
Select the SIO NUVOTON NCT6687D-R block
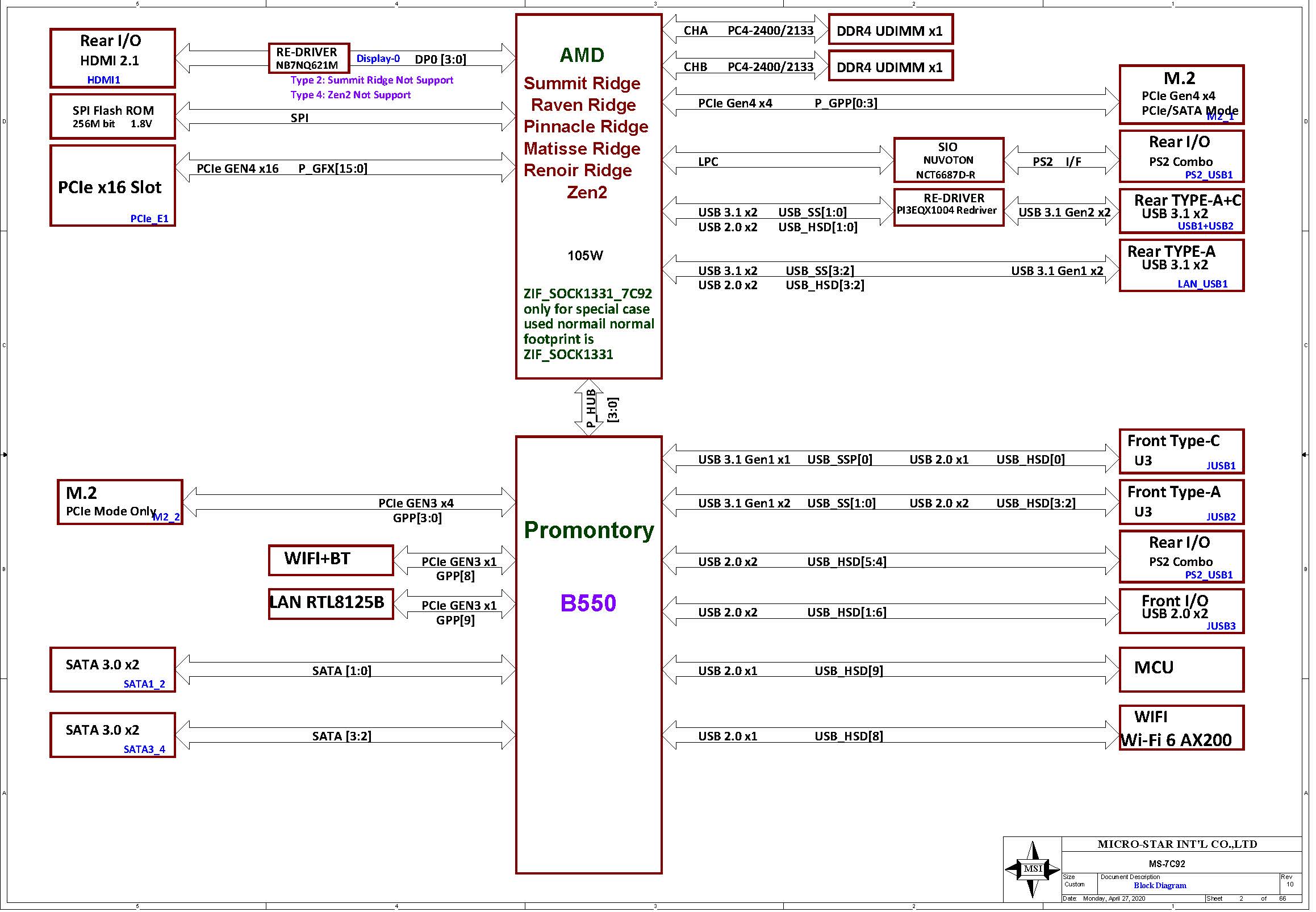949,160
